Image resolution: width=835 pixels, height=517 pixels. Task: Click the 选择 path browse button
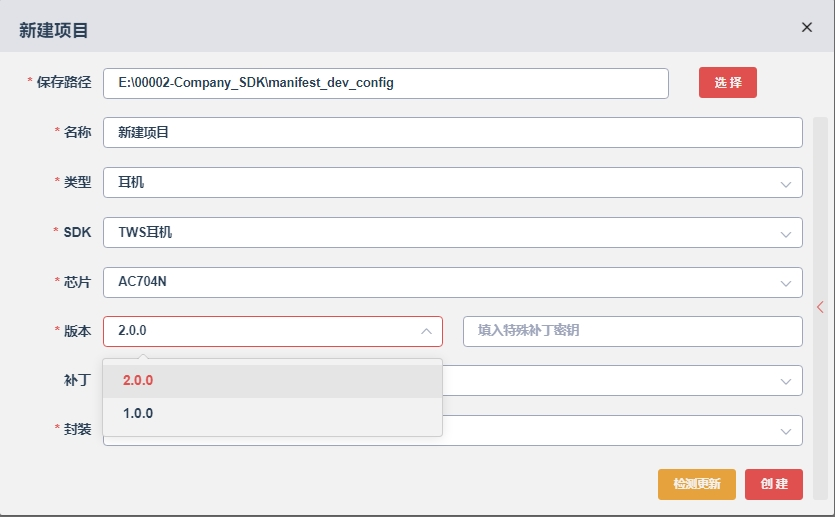coord(727,83)
